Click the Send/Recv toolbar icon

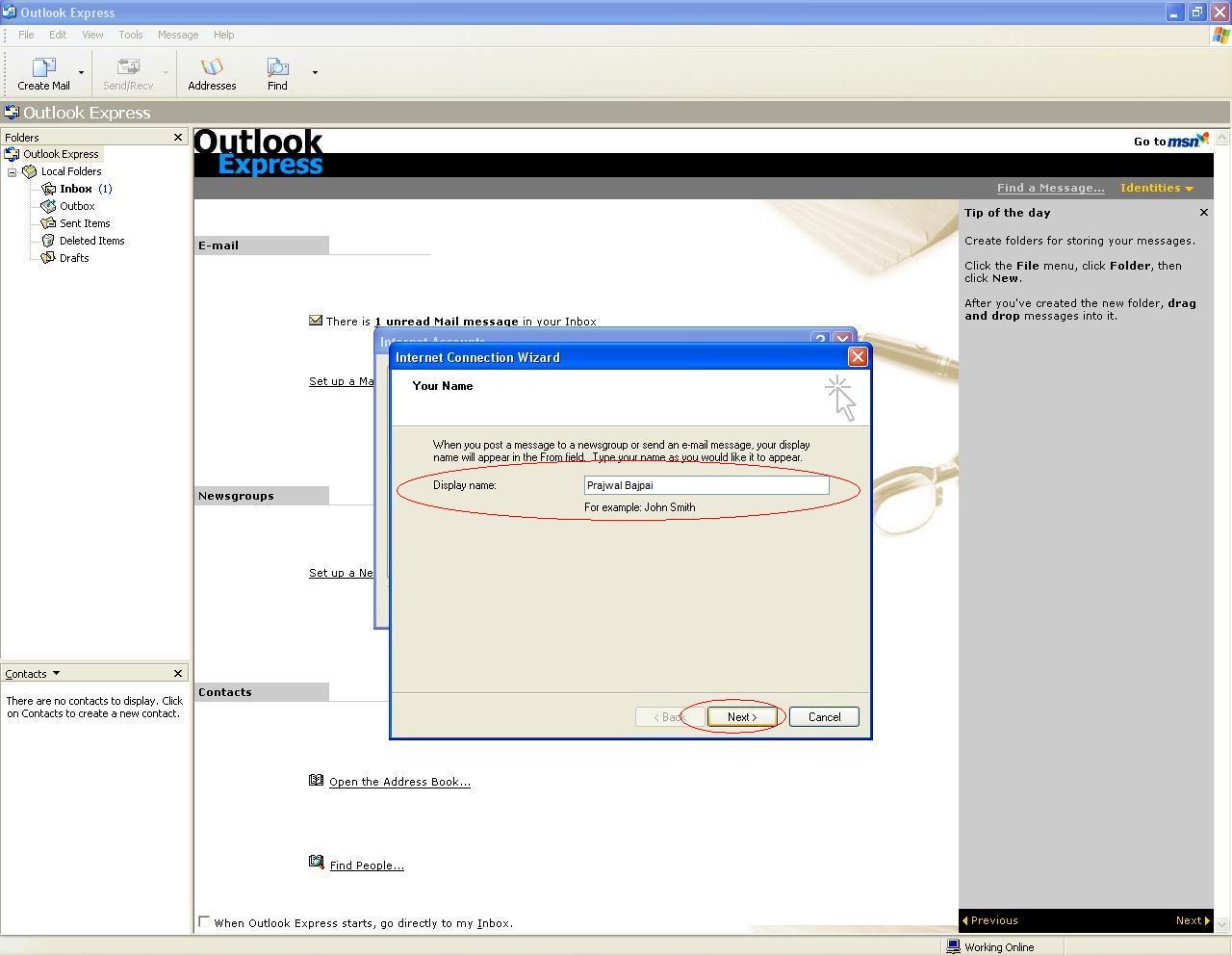(128, 67)
